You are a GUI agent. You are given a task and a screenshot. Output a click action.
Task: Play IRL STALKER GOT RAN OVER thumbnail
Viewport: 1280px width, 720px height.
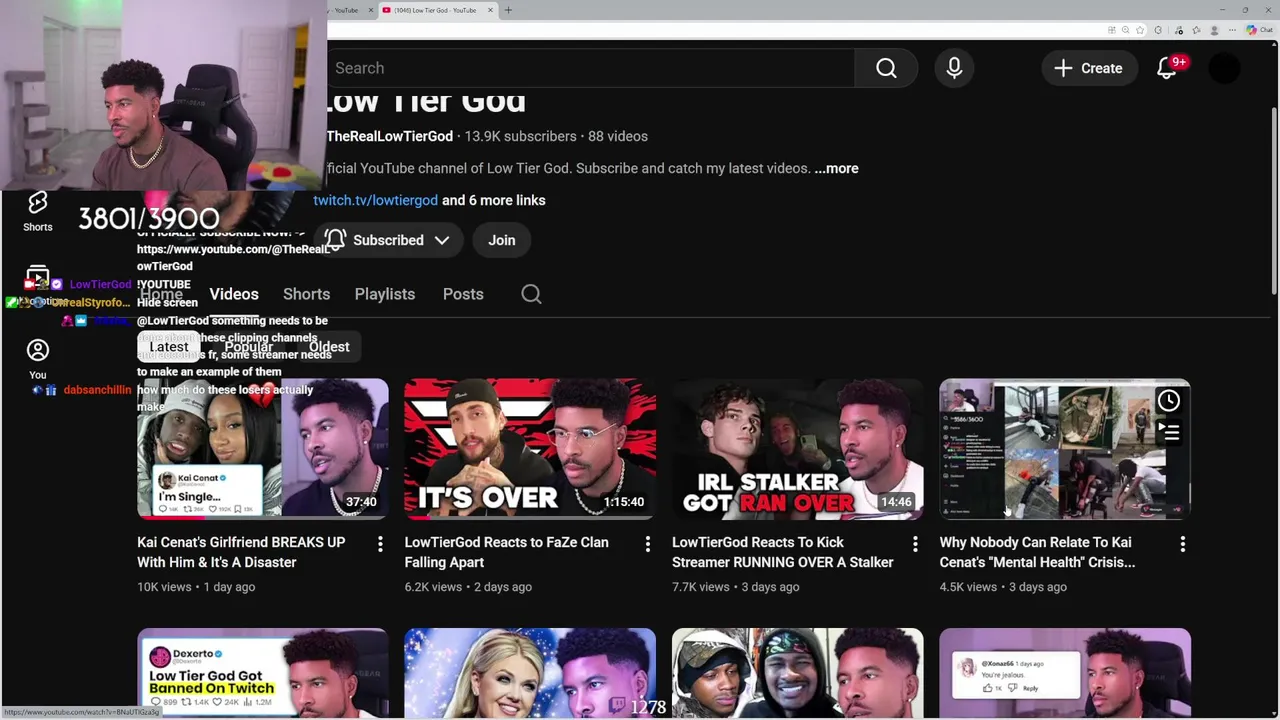pos(797,449)
